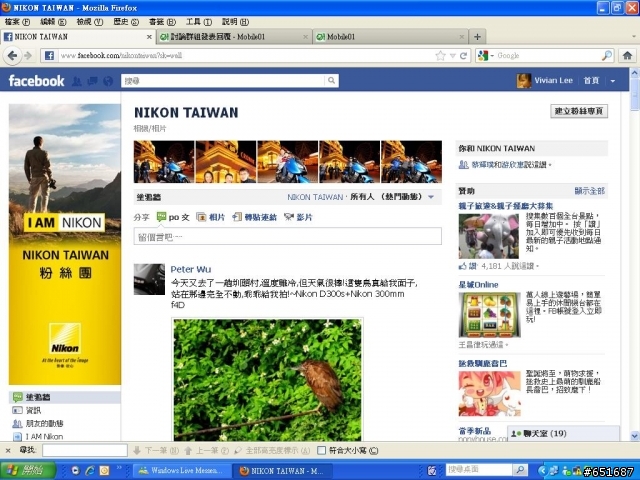Open Peter Wu's profile link
Viewport: 640px width, 480px height.
tap(191, 269)
